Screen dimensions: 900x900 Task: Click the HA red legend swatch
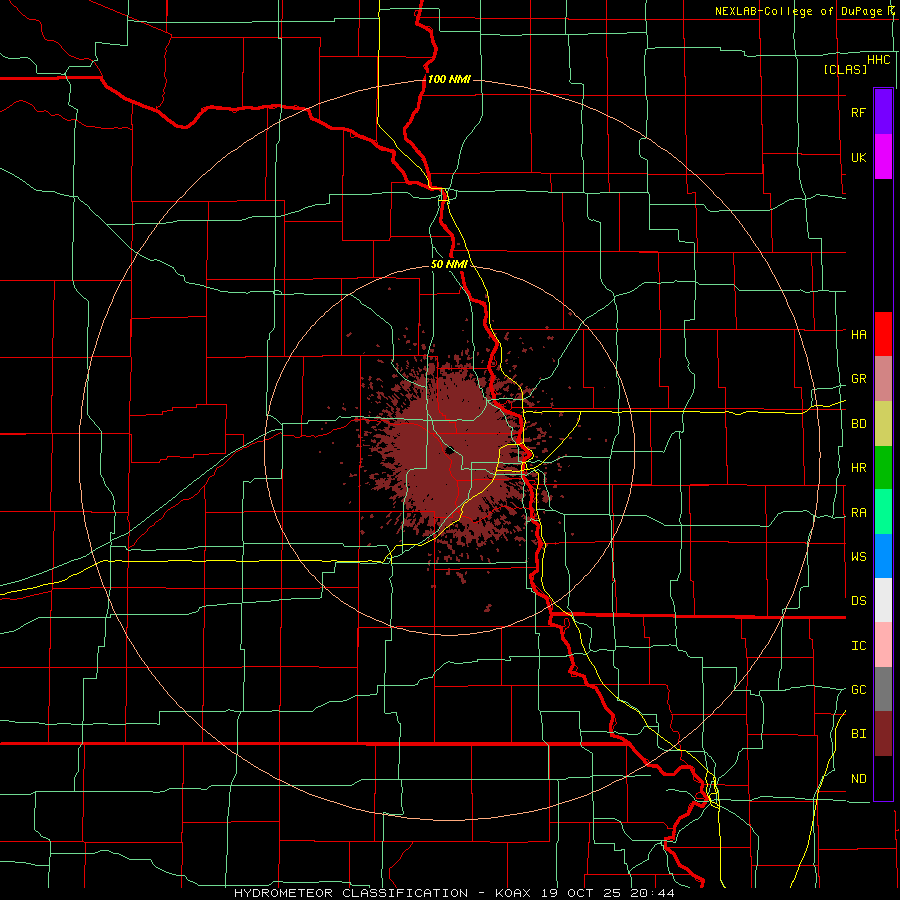click(883, 334)
